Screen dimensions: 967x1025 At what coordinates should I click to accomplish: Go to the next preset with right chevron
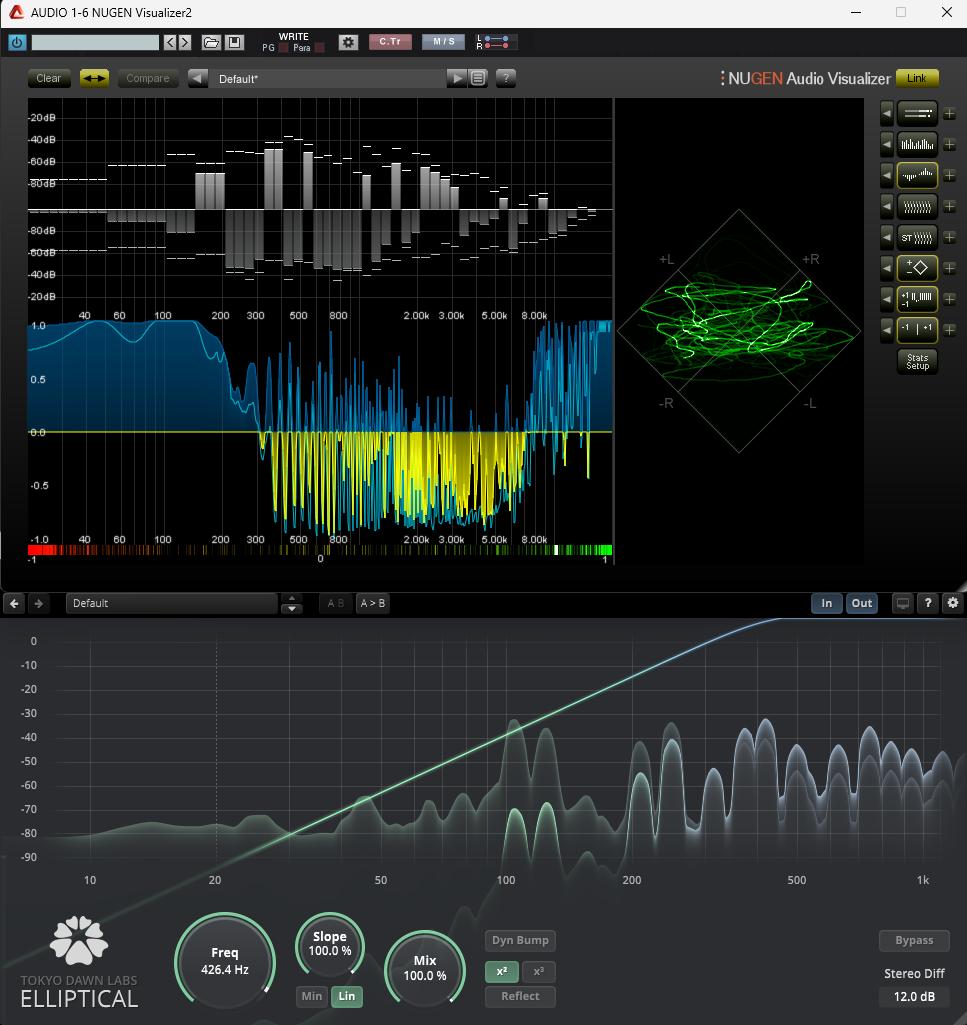point(185,42)
